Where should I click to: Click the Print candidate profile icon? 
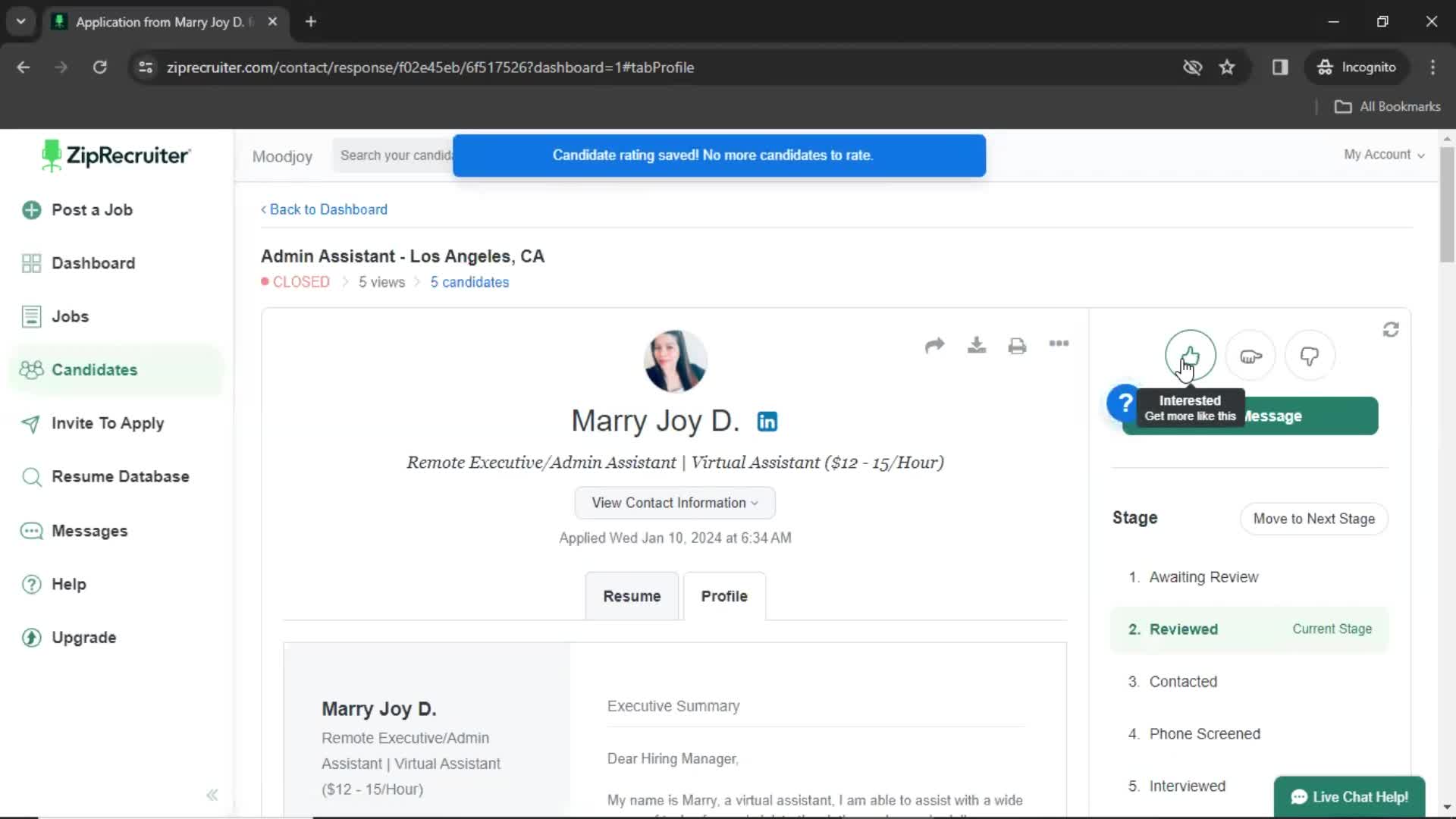1016,343
